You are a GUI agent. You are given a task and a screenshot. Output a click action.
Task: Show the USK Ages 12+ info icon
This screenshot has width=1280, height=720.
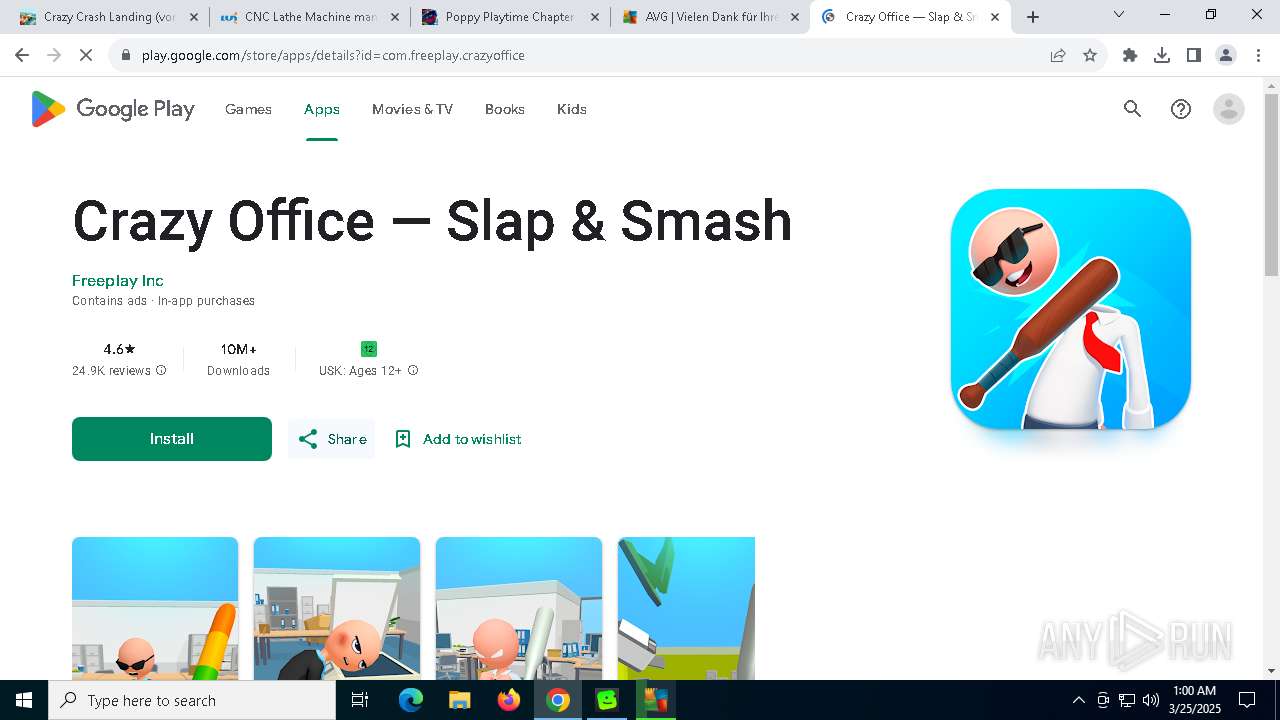(413, 370)
